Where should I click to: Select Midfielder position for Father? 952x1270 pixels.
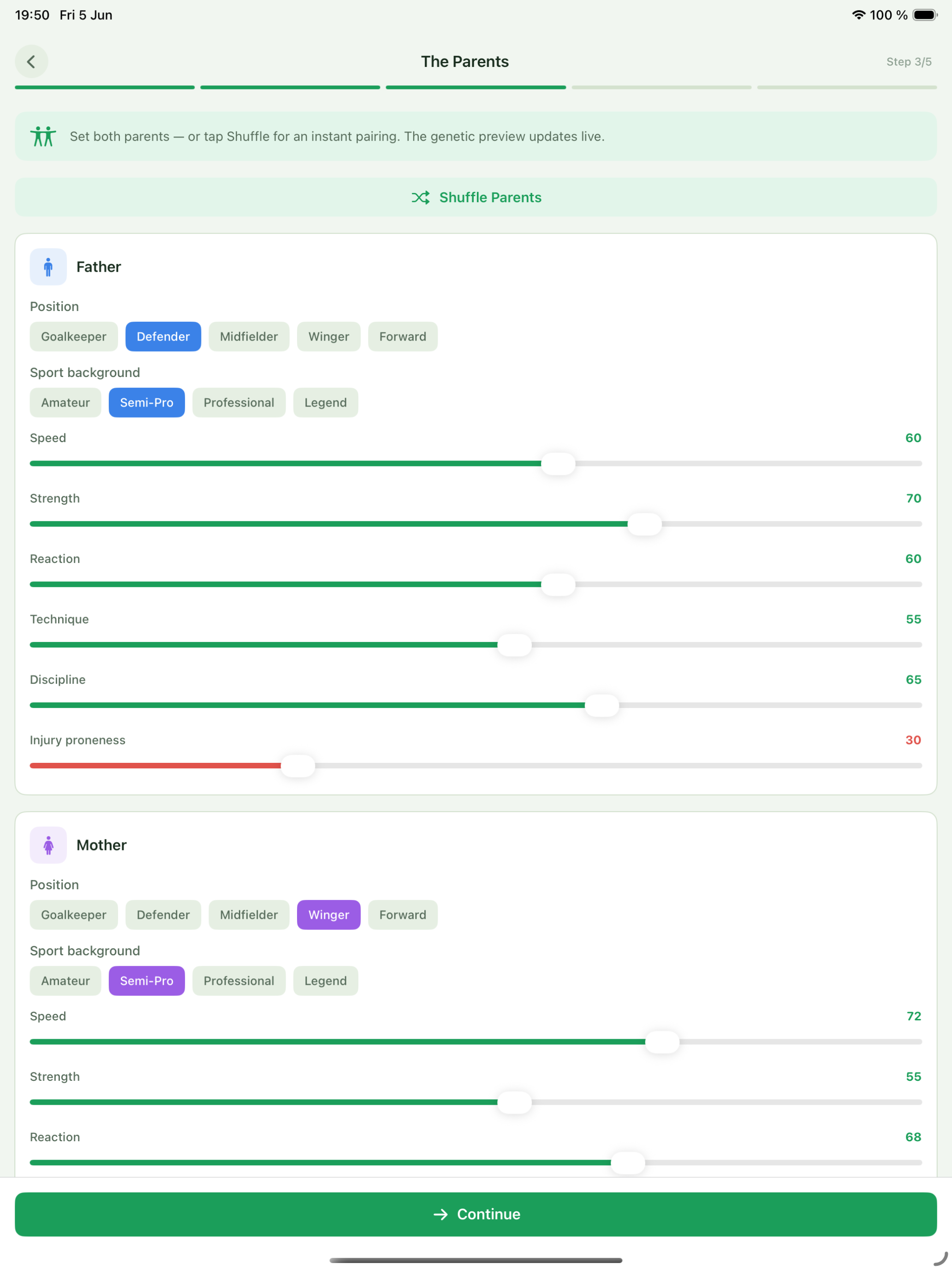point(249,336)
